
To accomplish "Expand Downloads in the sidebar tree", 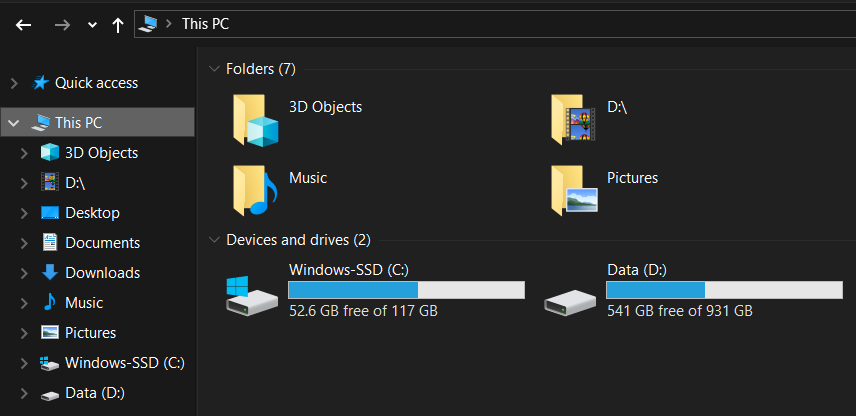I will pos(24,273).
